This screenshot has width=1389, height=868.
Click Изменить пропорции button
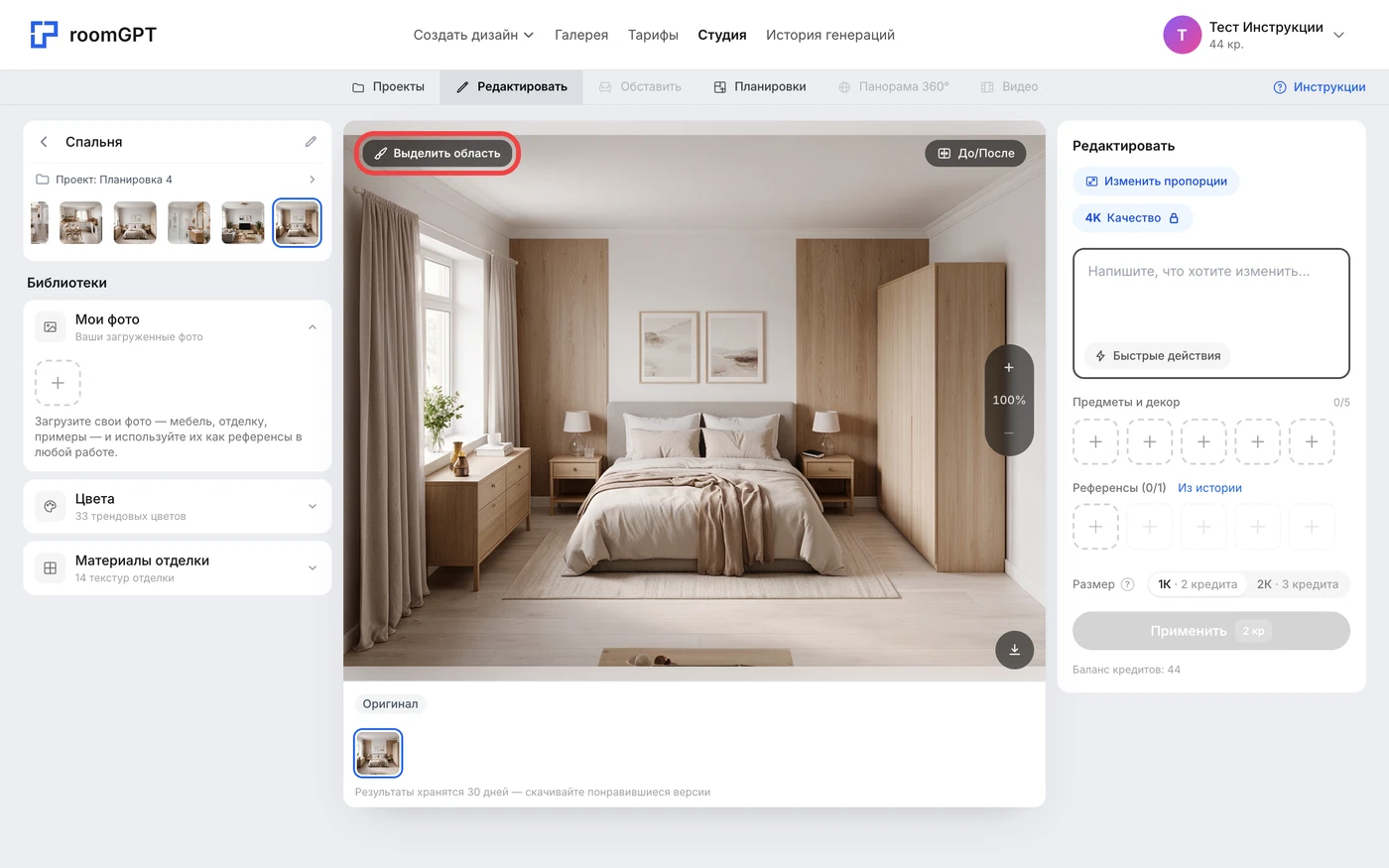coord(1156,182)
